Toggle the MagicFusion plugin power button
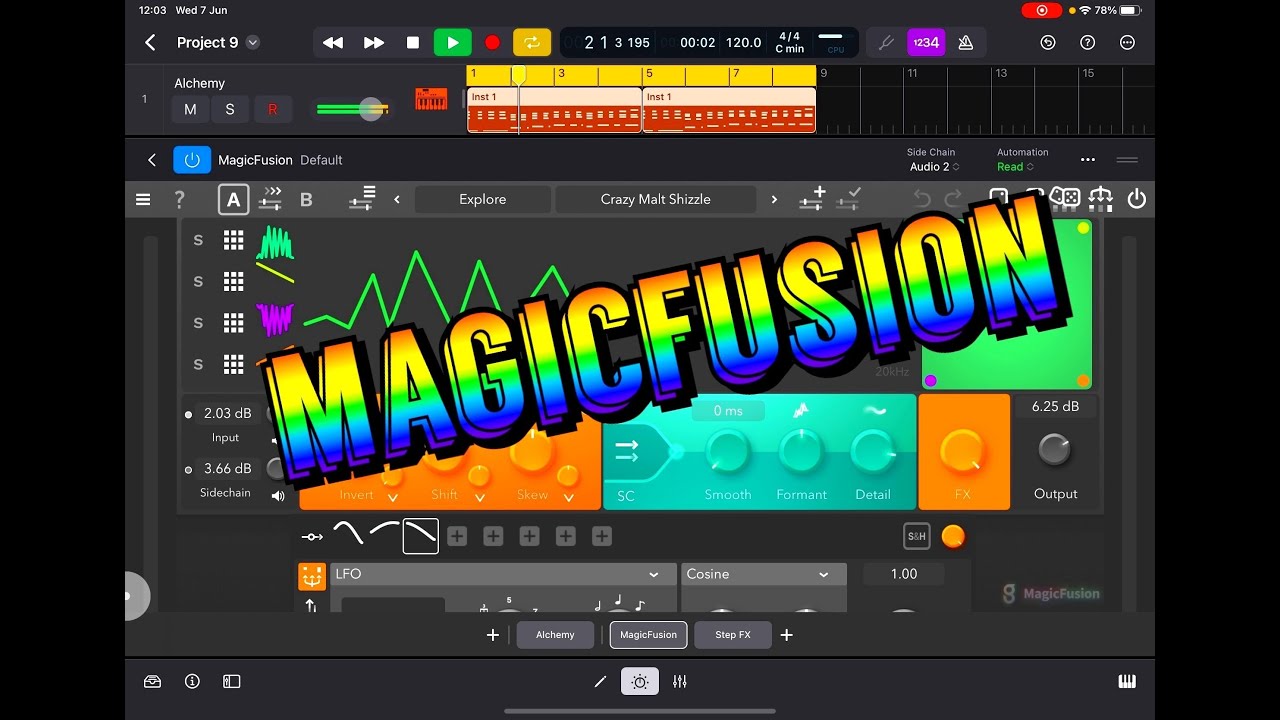 click(192, 160)
